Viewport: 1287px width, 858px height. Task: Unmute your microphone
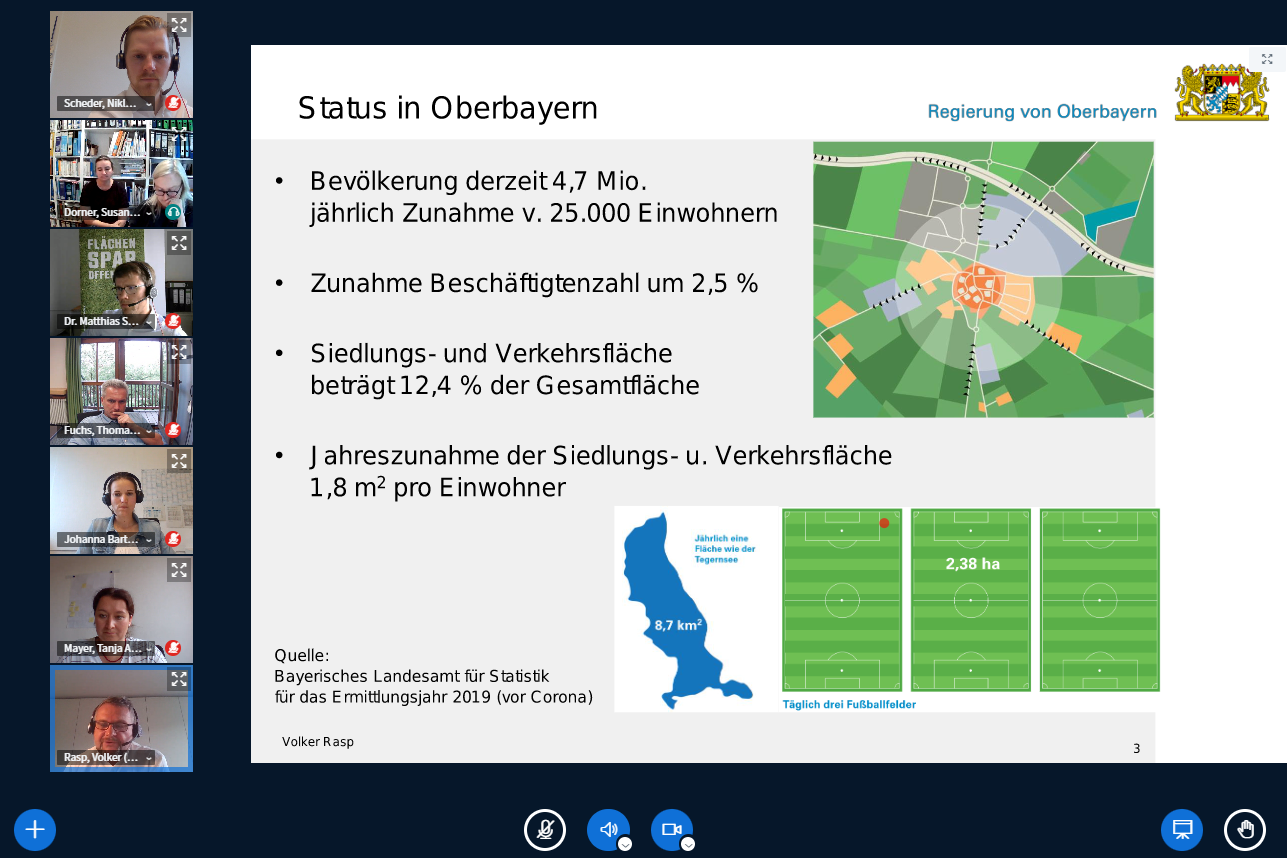pos(545,829)
